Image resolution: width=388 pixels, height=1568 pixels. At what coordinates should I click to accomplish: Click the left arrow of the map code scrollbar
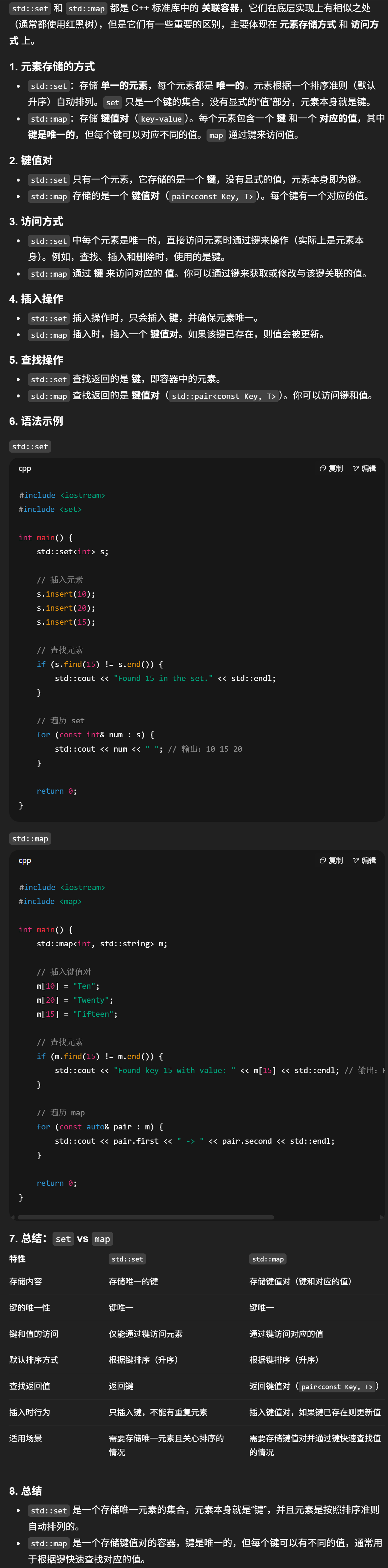(12, 1217)
